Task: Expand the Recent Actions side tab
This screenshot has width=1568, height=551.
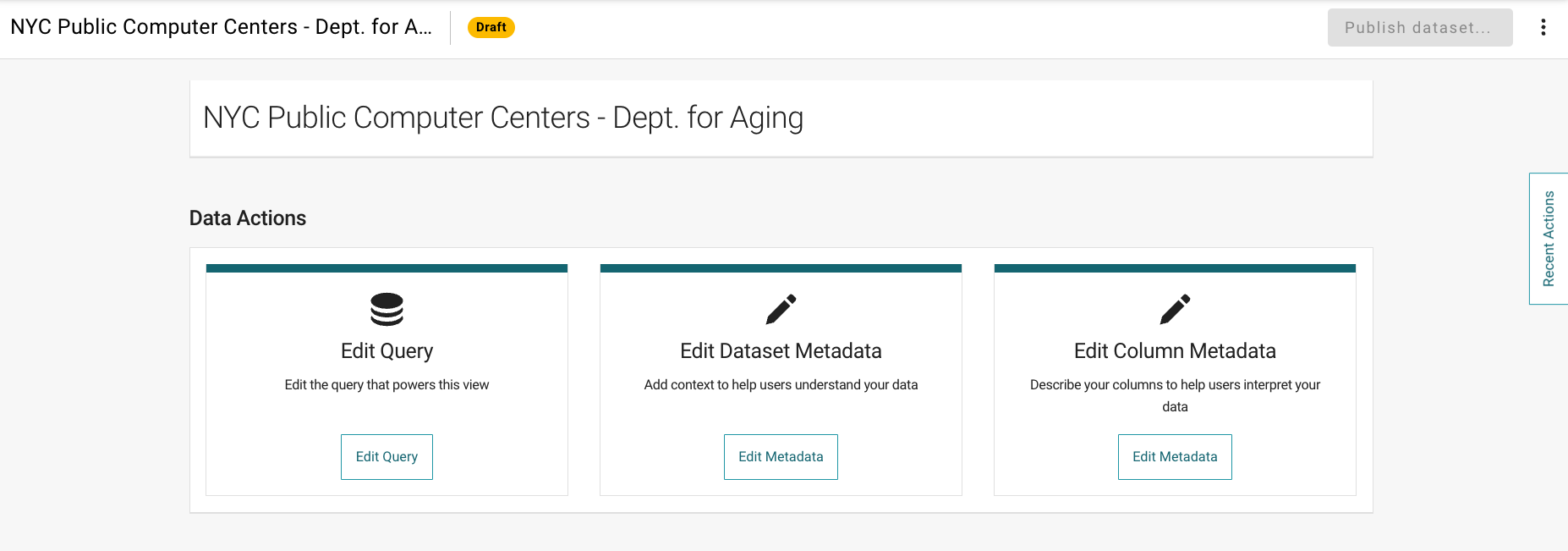Action: click(1549, 239)
